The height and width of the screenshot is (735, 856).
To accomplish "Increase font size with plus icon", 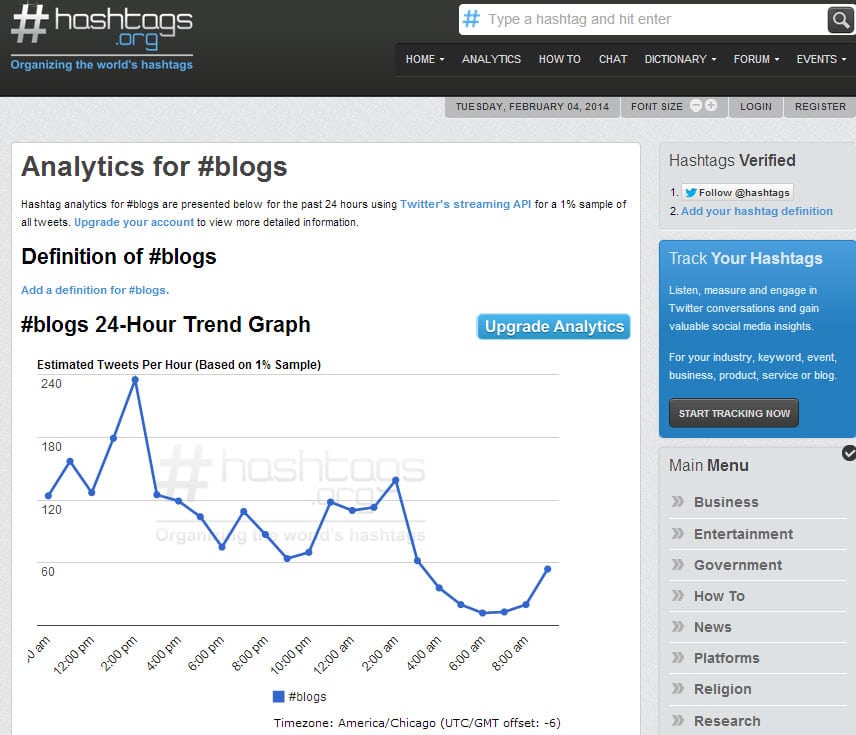I will pos(711,105).
